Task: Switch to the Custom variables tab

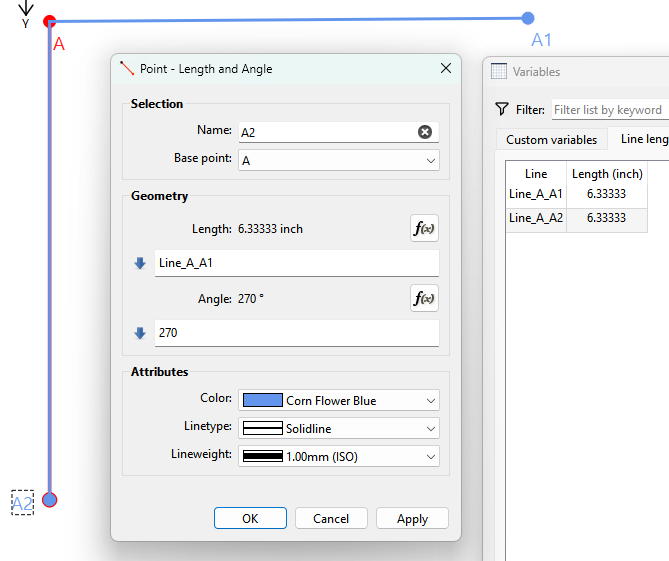Action: (x=551, y=140)
